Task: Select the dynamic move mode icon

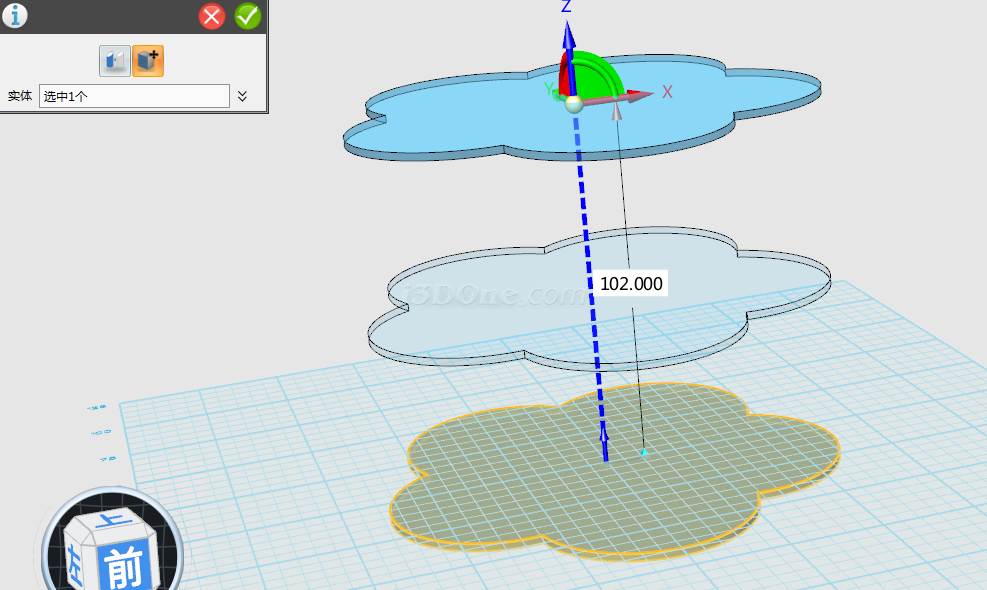Action: coord(148,61)
